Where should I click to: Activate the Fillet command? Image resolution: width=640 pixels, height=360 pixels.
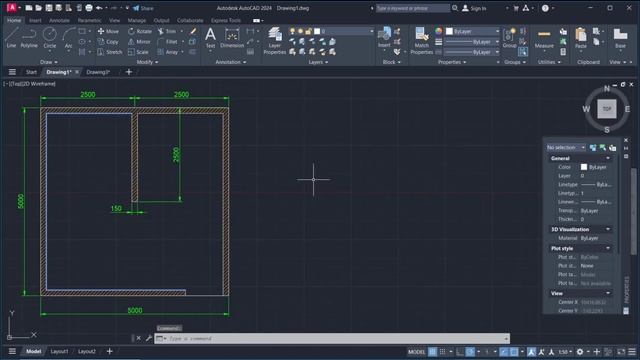coord(168,42)
